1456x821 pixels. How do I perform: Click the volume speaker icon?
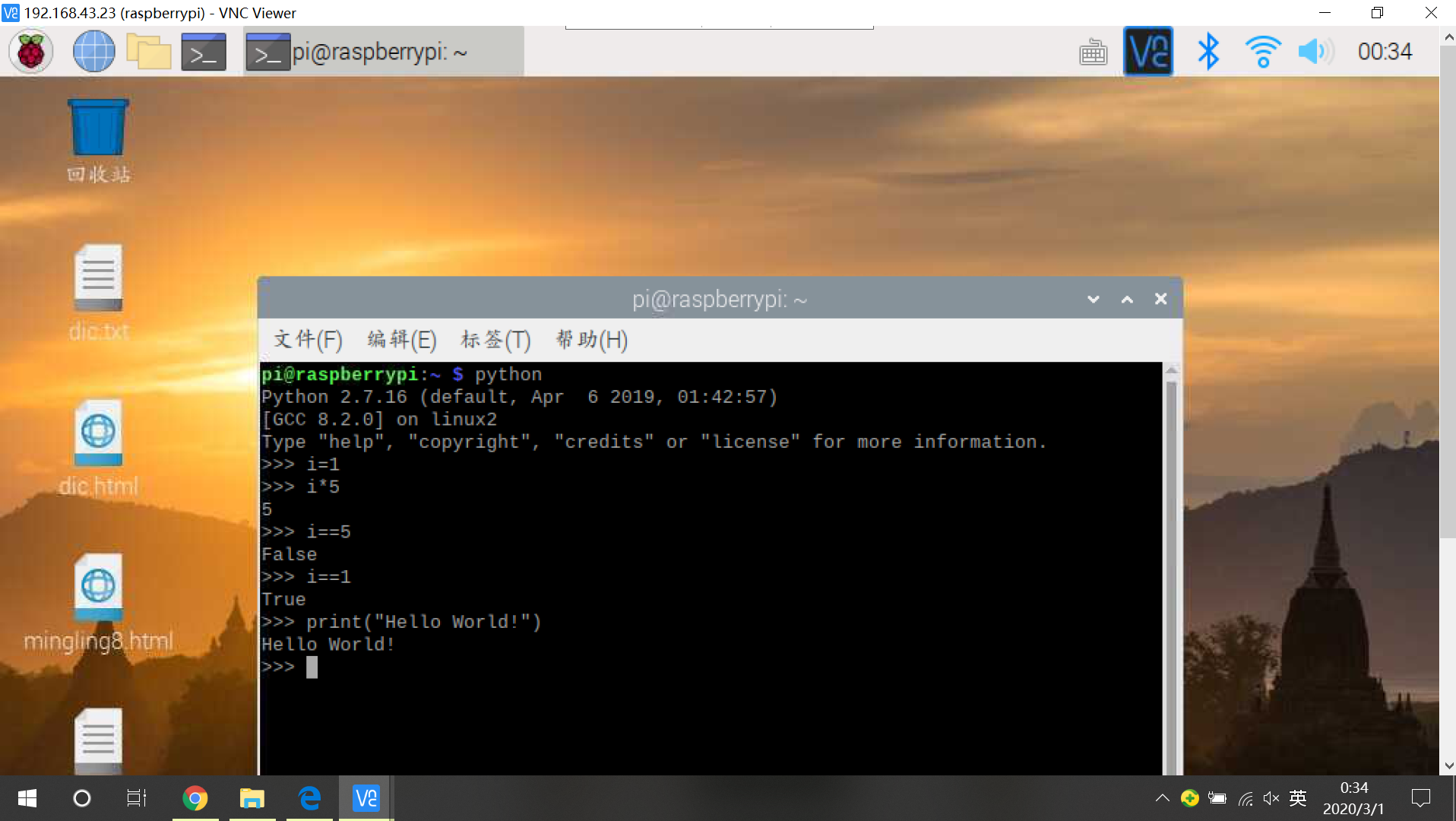click(1315, 52)
